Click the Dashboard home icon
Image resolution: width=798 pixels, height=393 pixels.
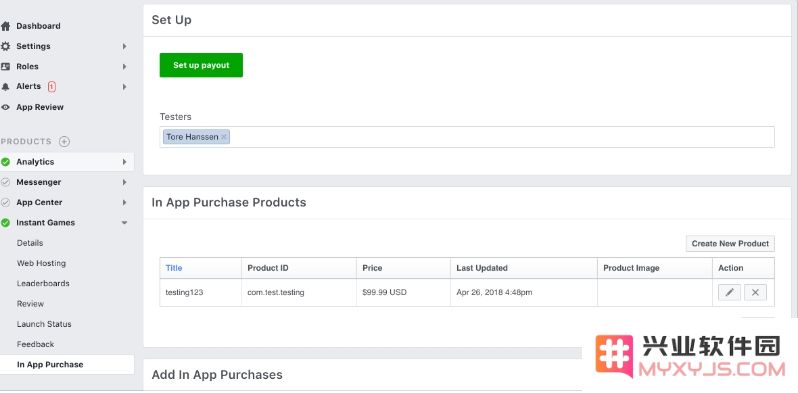(x=5, y=26)
